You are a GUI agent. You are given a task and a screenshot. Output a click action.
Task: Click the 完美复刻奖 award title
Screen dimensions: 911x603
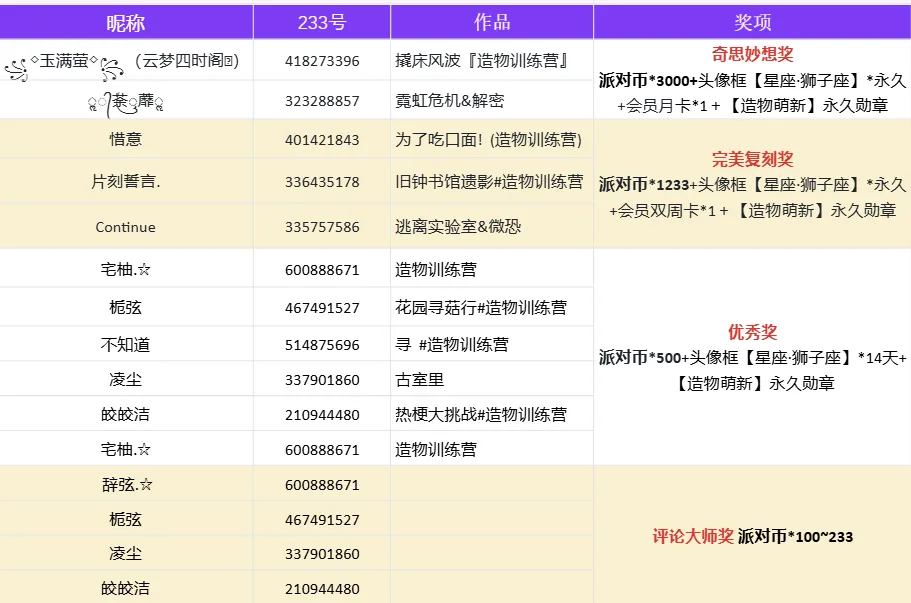point(752,159)
